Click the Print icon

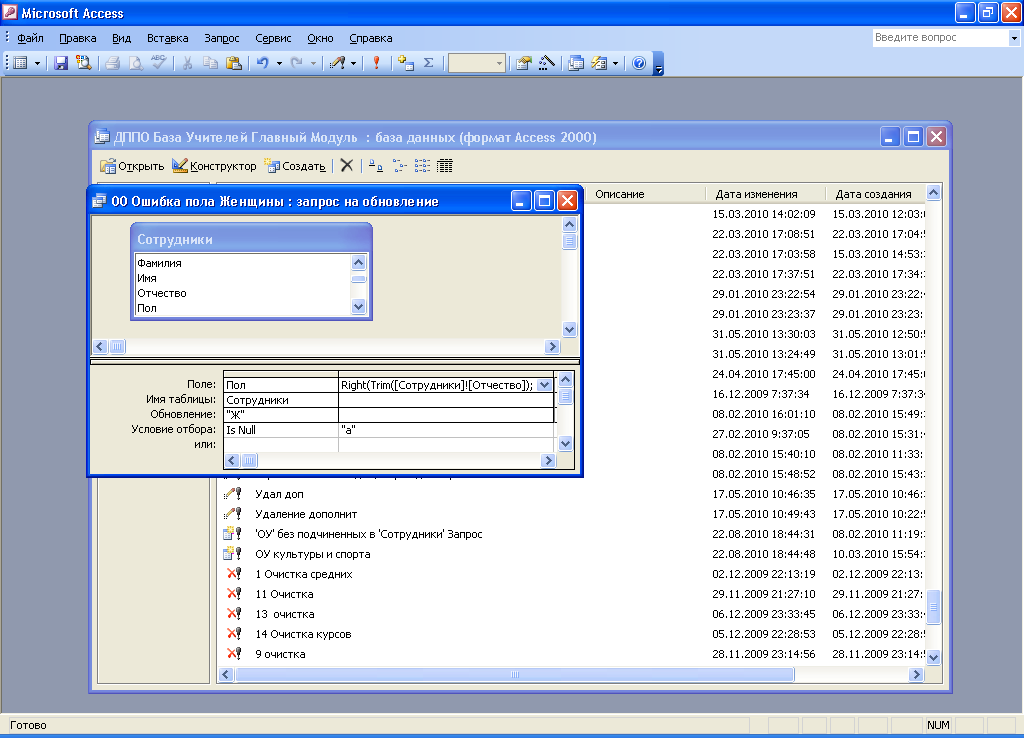click(x=112, y=63)
